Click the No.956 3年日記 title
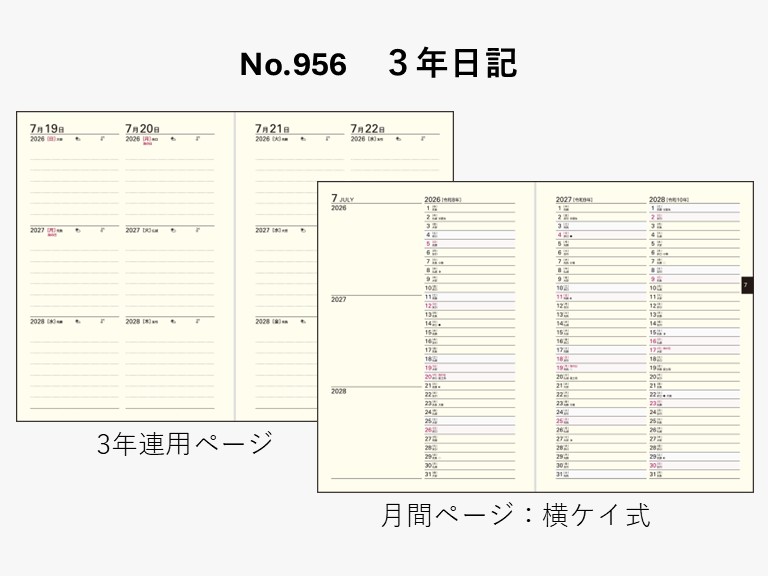This screenshot has width=768, height=576. point(378,64)
